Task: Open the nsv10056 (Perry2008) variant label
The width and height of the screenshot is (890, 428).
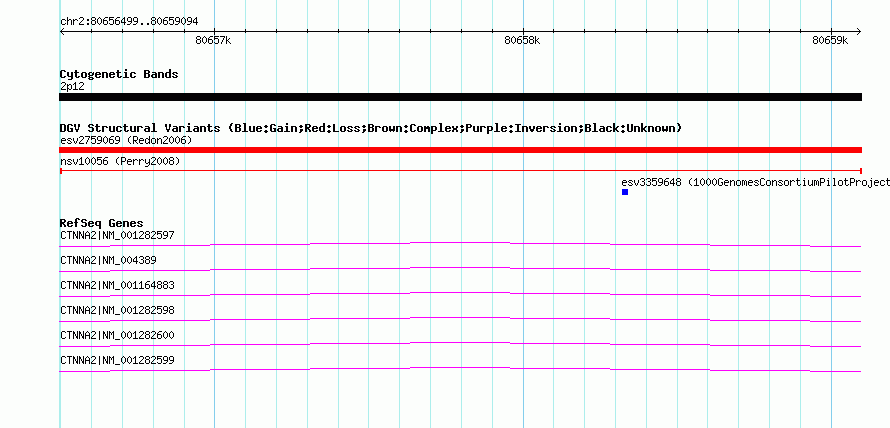Action: pyautogui.click(x=120, y=162)
